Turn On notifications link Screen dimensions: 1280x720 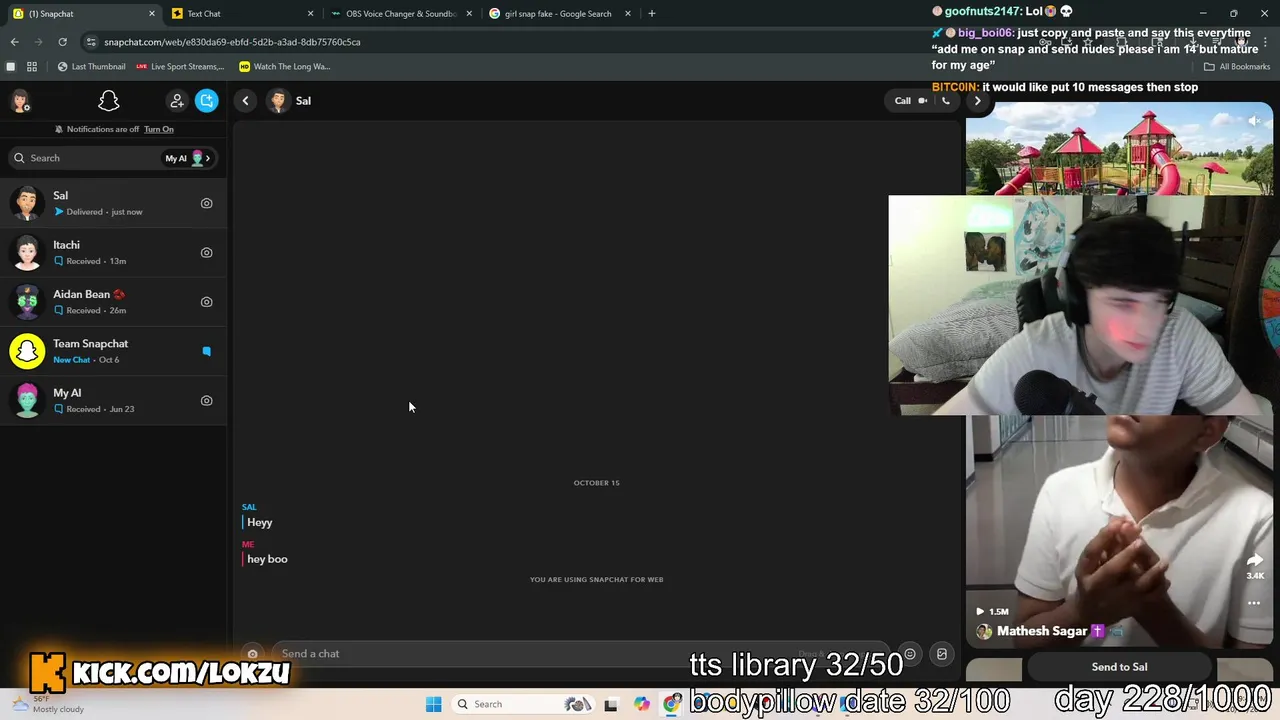pyautogui.click(x=159, y=129)
